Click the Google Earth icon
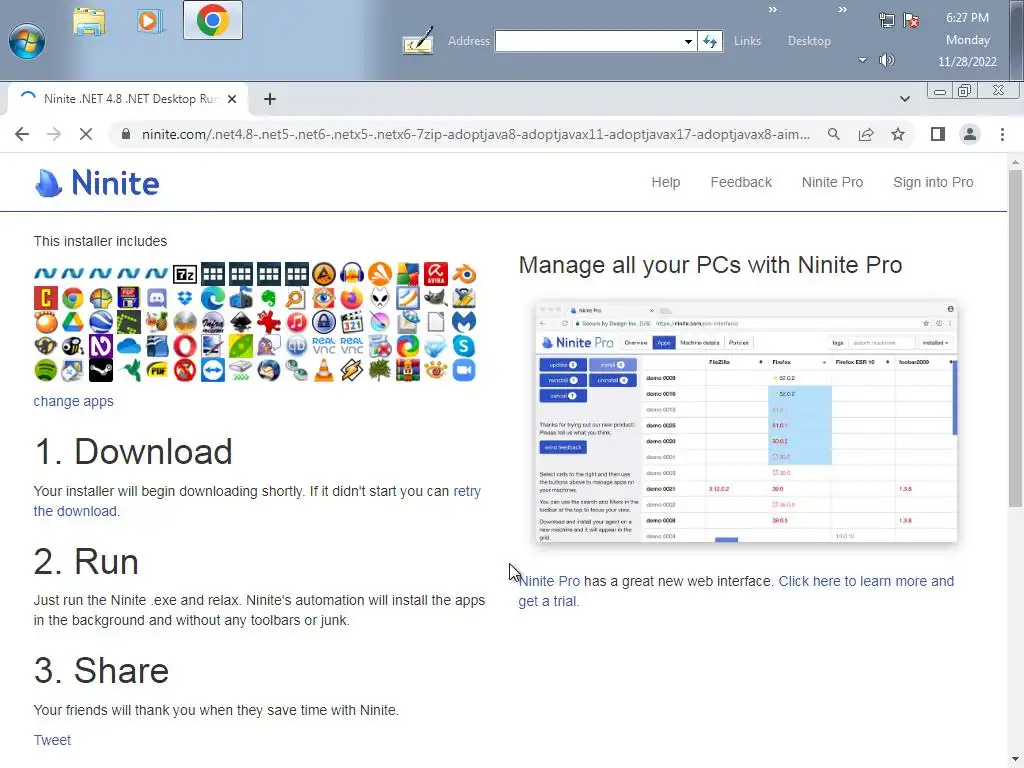Screen dimensions: 1024x768 click(101, 322)
